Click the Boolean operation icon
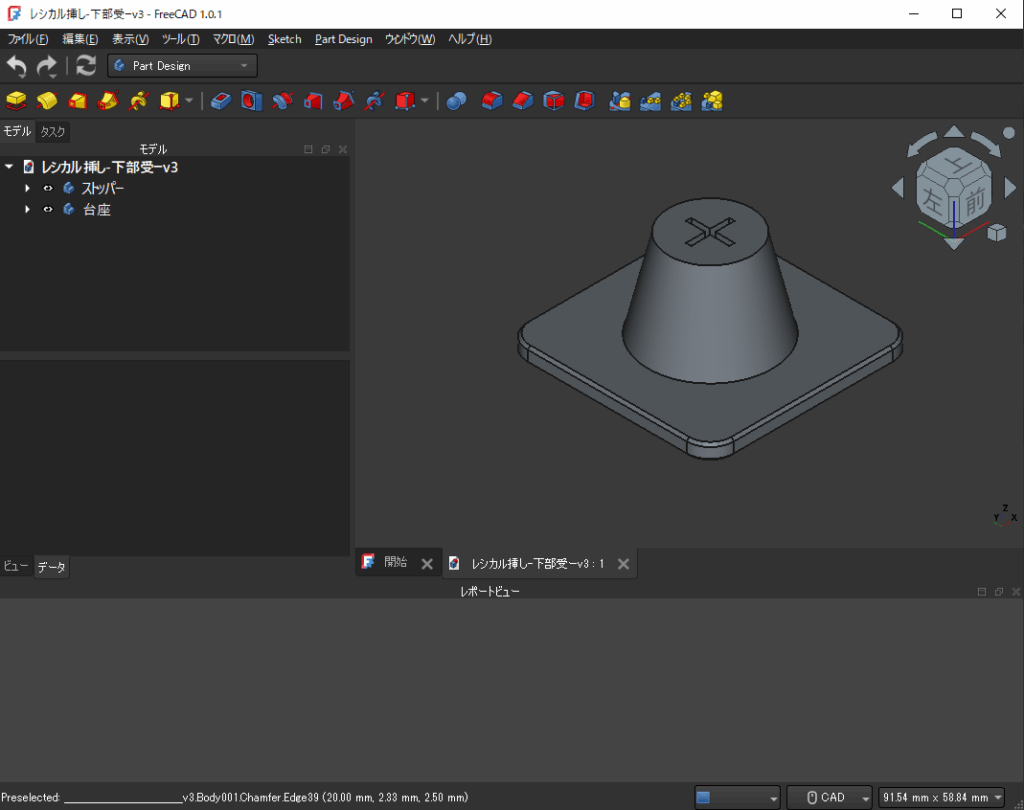 tap(457, 100)
